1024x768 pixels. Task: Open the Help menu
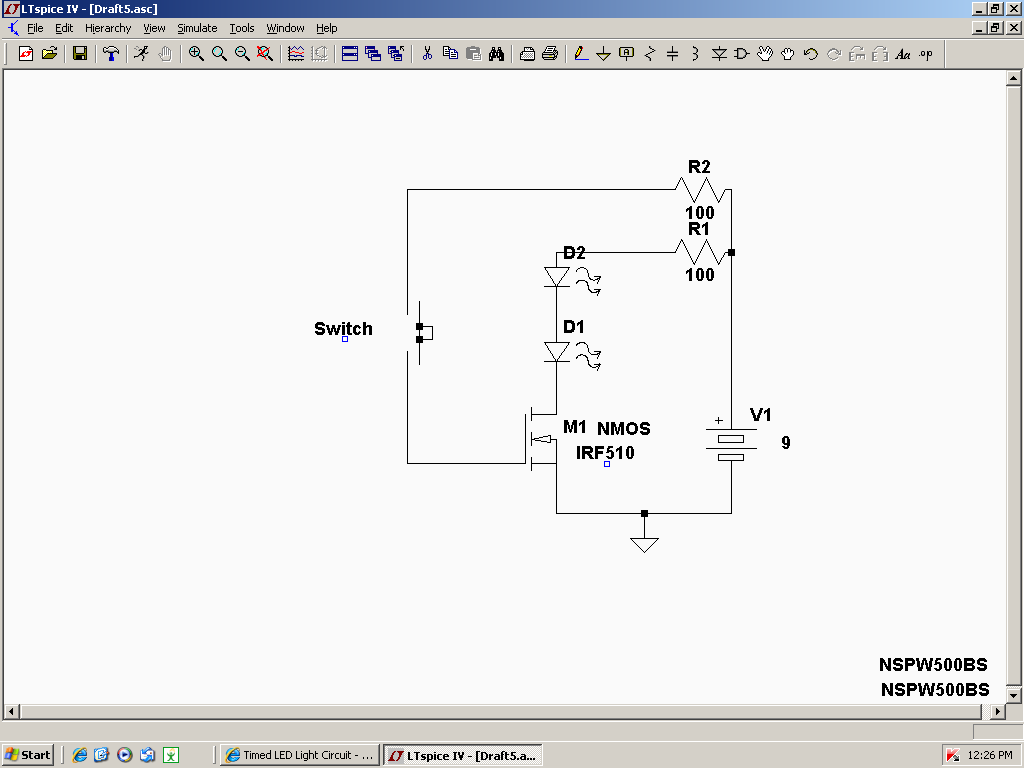click(327, 28)
